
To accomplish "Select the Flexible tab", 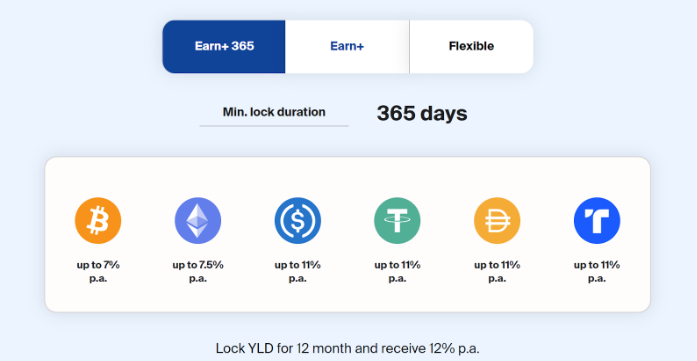I will (471, 46).
